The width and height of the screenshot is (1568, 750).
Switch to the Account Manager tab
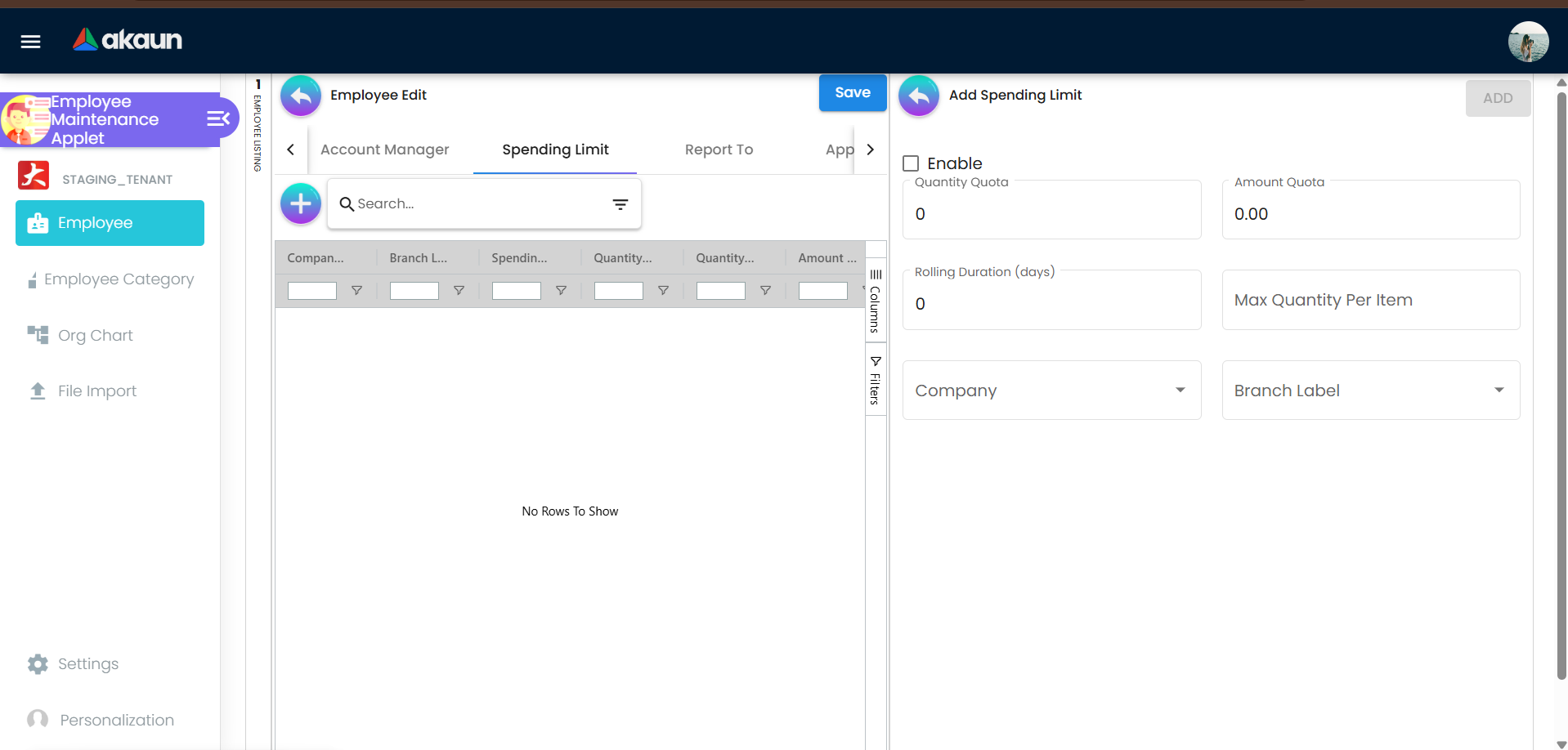click(x=384, y=150)
